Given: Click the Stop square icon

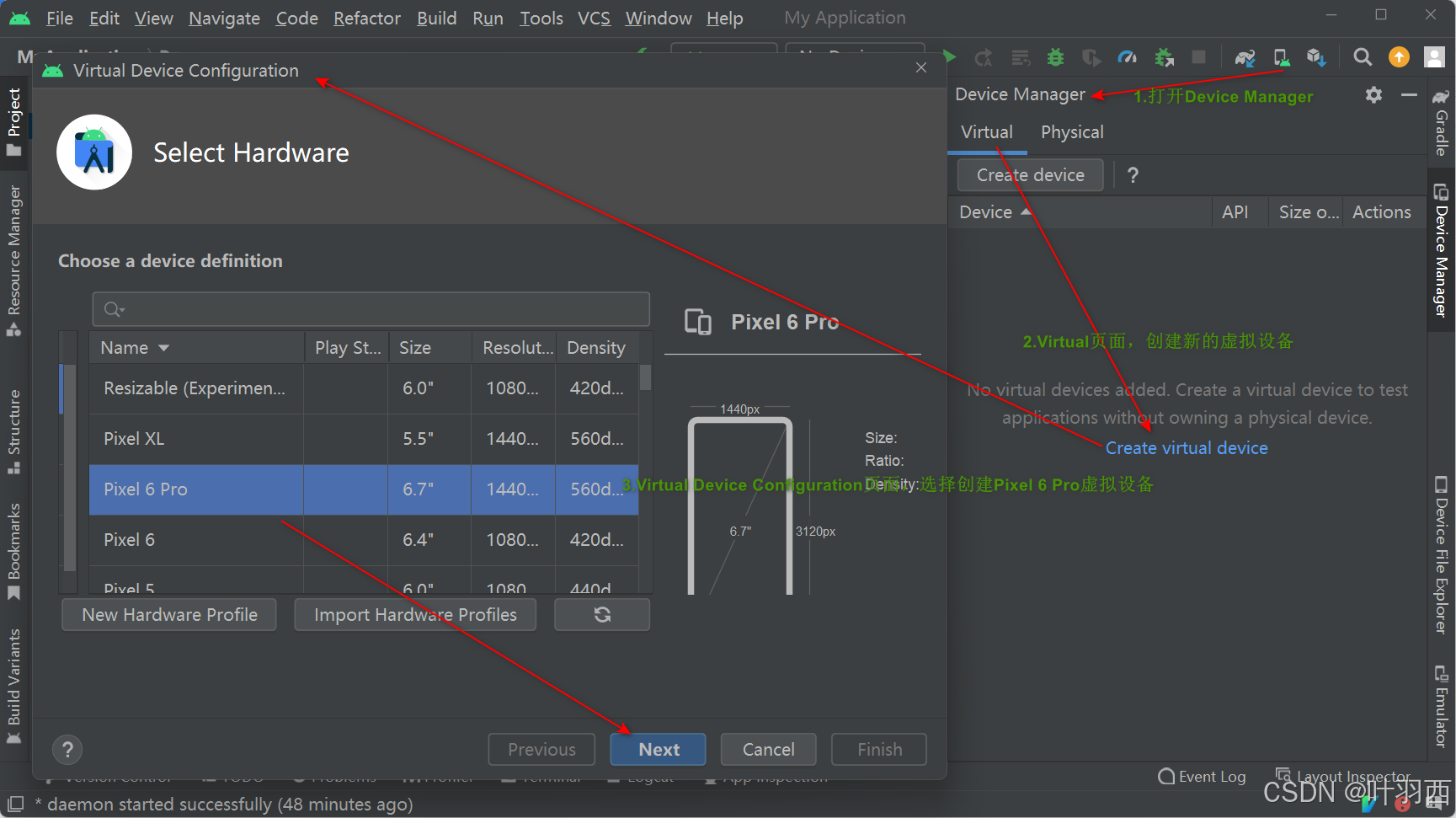Looking at the screenshot, I should [x=1199, y=57].
